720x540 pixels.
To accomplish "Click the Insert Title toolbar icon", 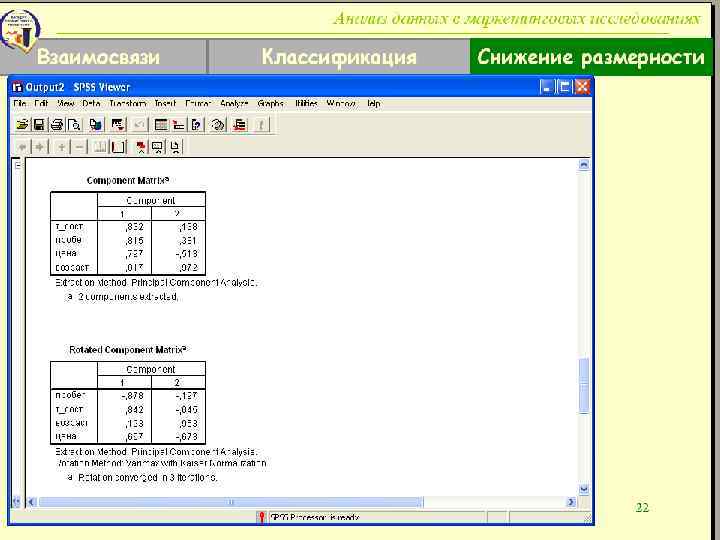I will 158,147.
